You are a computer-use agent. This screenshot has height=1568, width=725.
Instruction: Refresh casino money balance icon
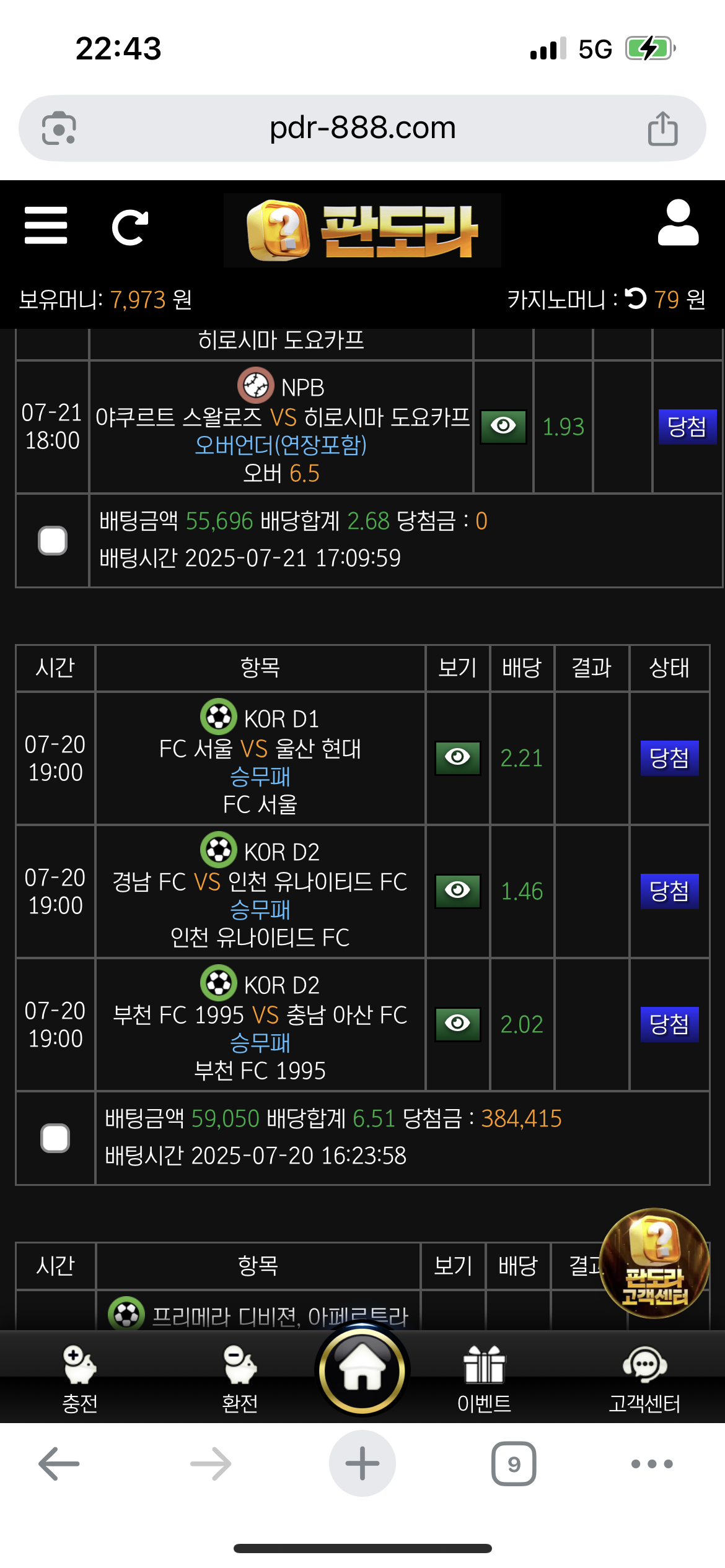[x=636, y=298]
